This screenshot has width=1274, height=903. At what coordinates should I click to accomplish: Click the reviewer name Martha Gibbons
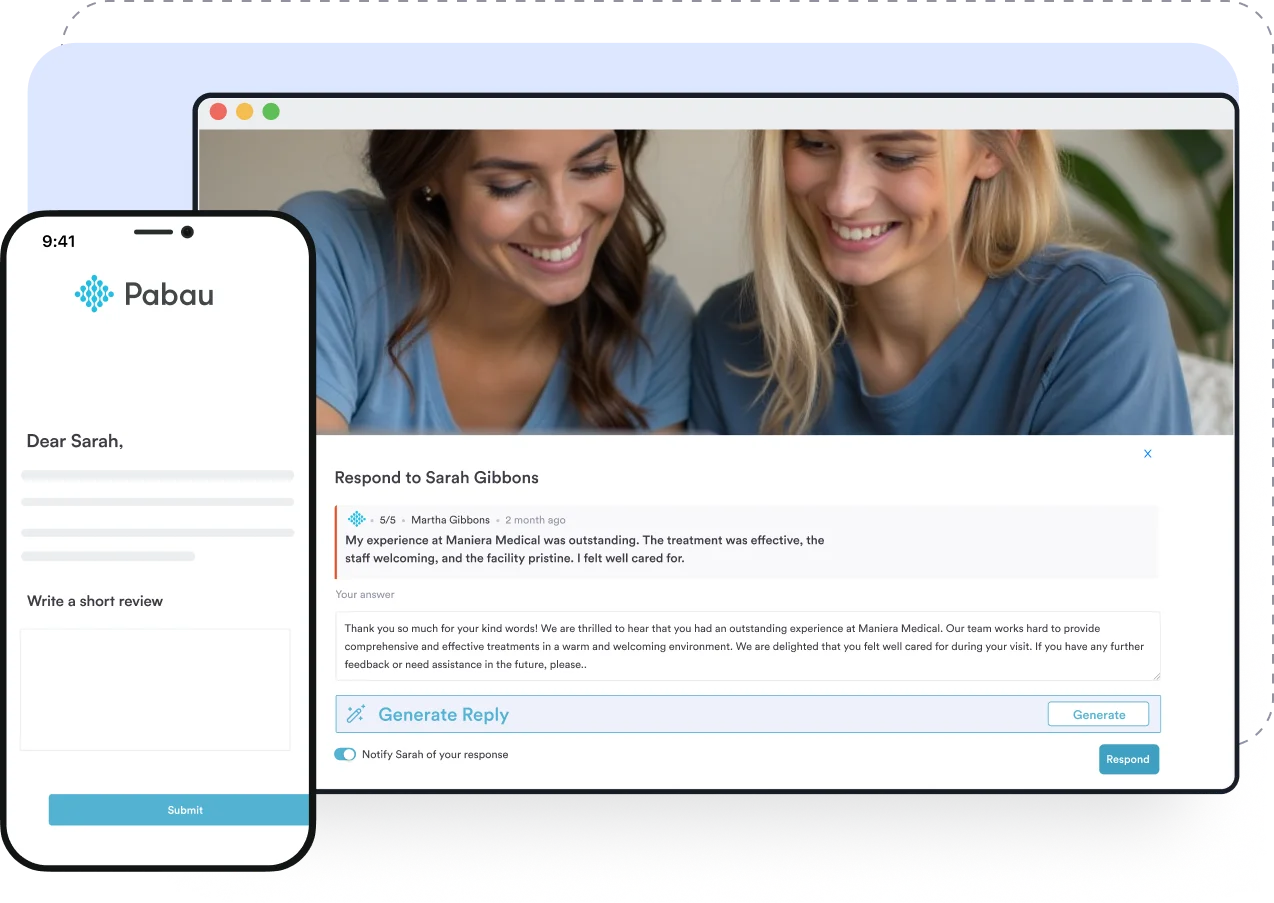pos(450,520)
